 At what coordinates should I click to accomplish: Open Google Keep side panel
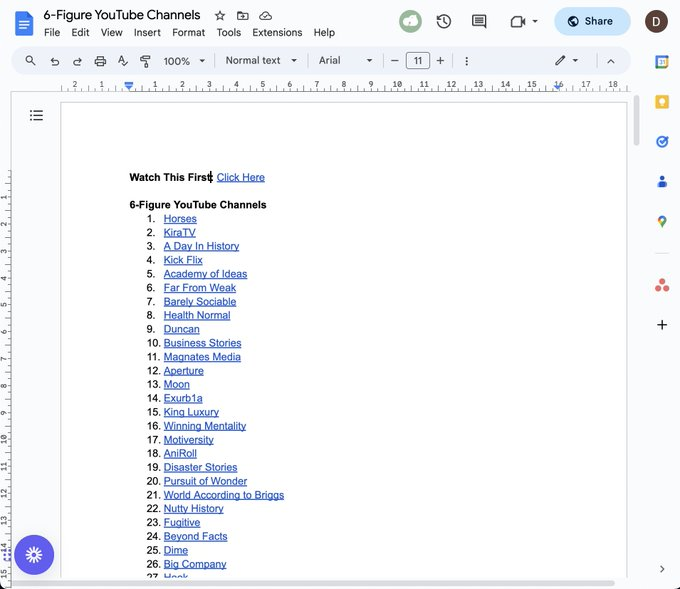coord(662,102)
